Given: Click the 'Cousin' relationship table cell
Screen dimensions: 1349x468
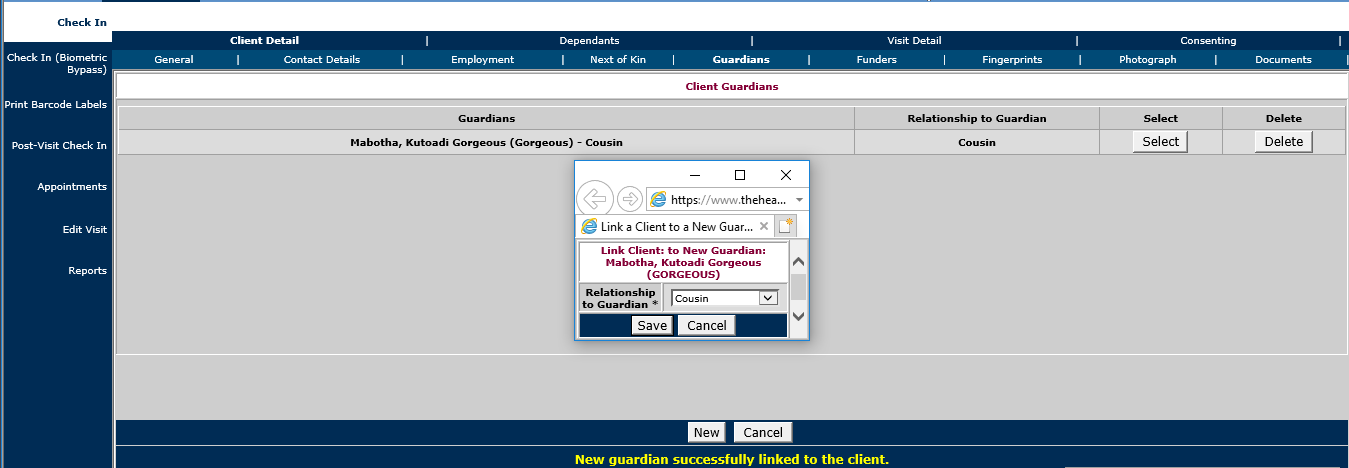Looking at the screenshot, I should (x=977, y=142).
